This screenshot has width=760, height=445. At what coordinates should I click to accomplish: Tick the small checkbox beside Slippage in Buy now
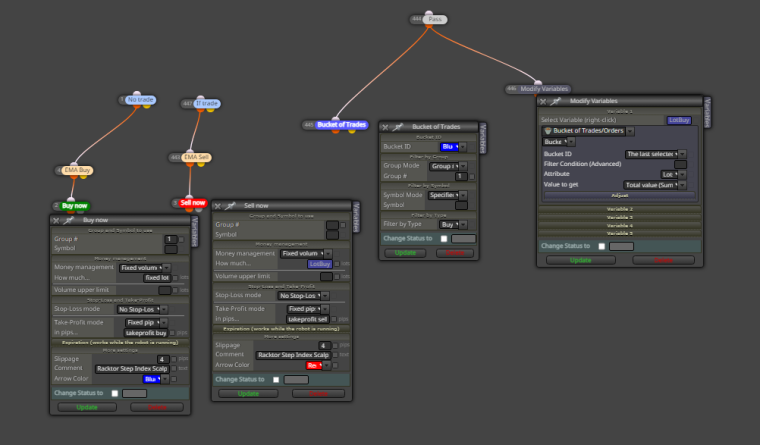[x=174, y=359]
